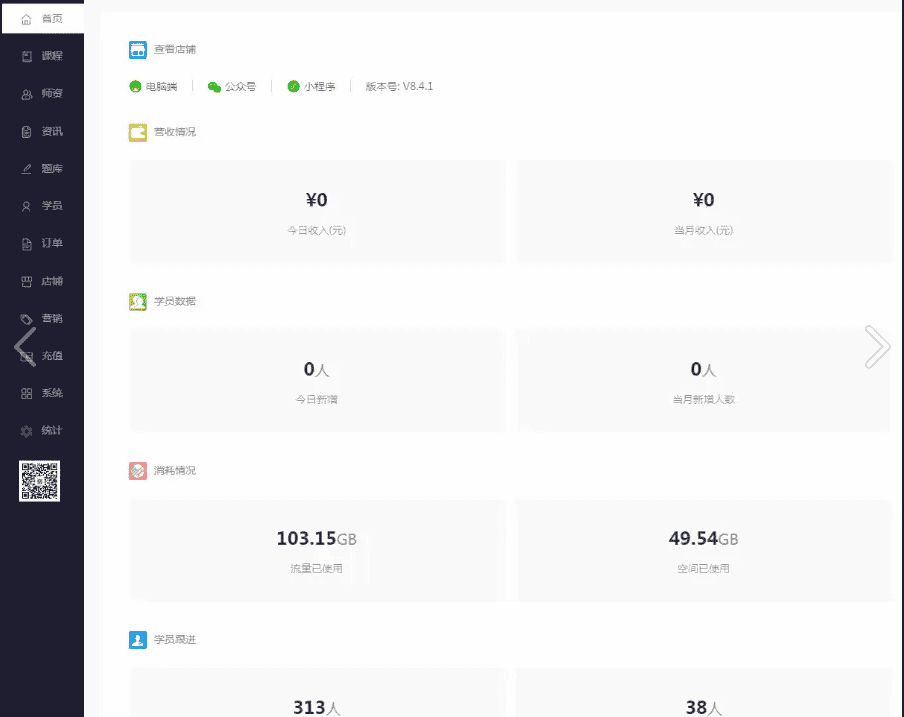904x717 pixels.
Task: Go to next slide with right chevron
Action: click(877, 346)
